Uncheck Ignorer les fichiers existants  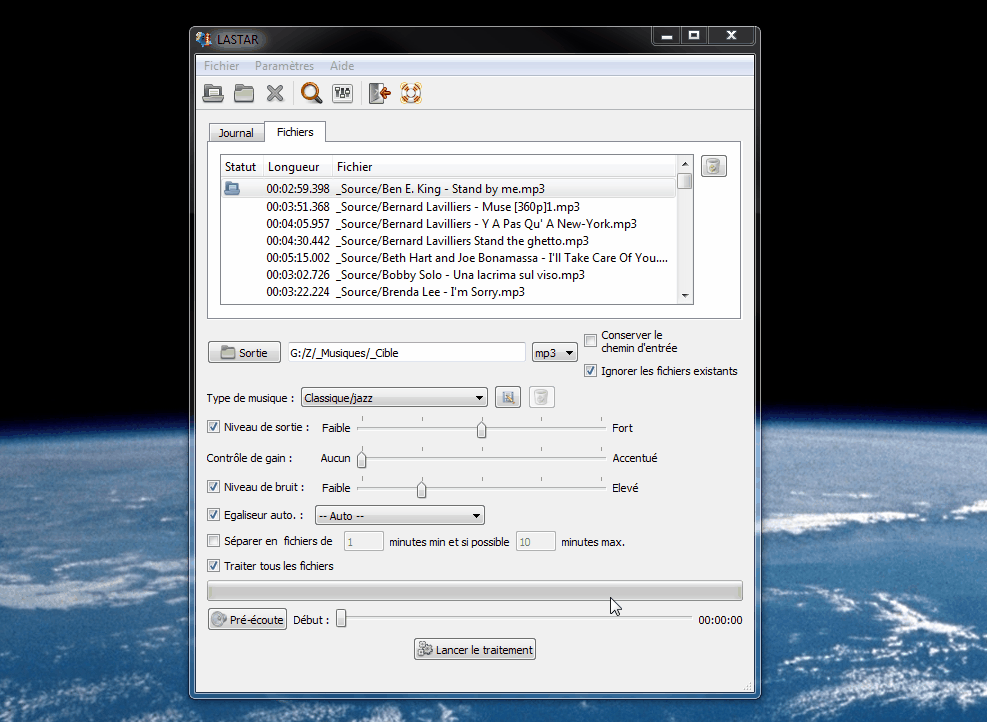point(590,371)
